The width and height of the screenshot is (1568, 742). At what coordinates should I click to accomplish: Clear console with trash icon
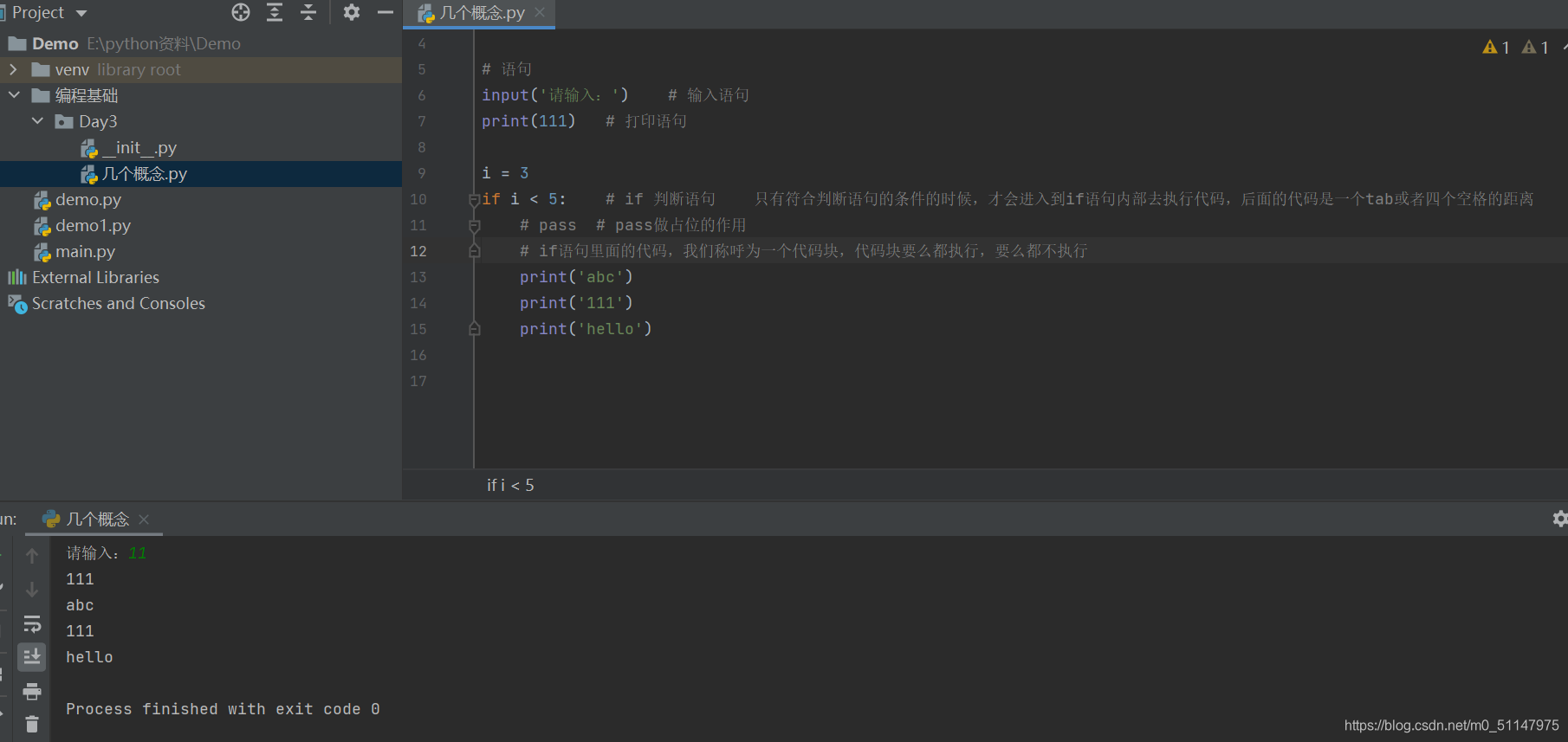32,725
